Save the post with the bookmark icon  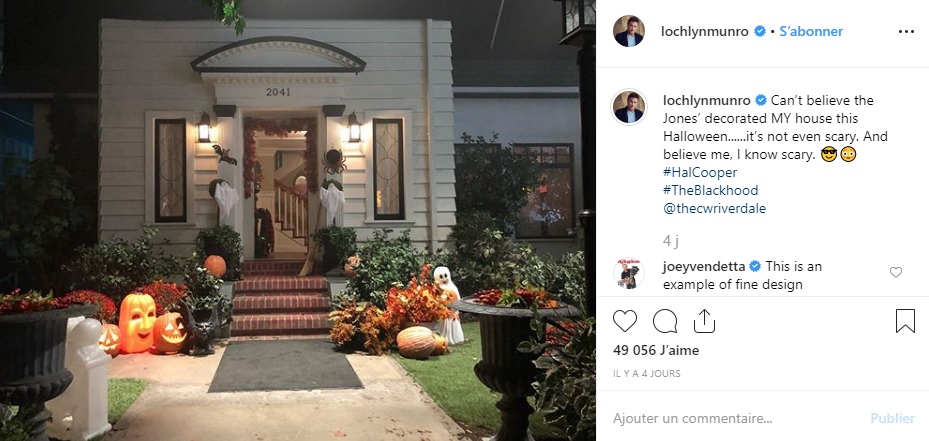pos(905,321)
